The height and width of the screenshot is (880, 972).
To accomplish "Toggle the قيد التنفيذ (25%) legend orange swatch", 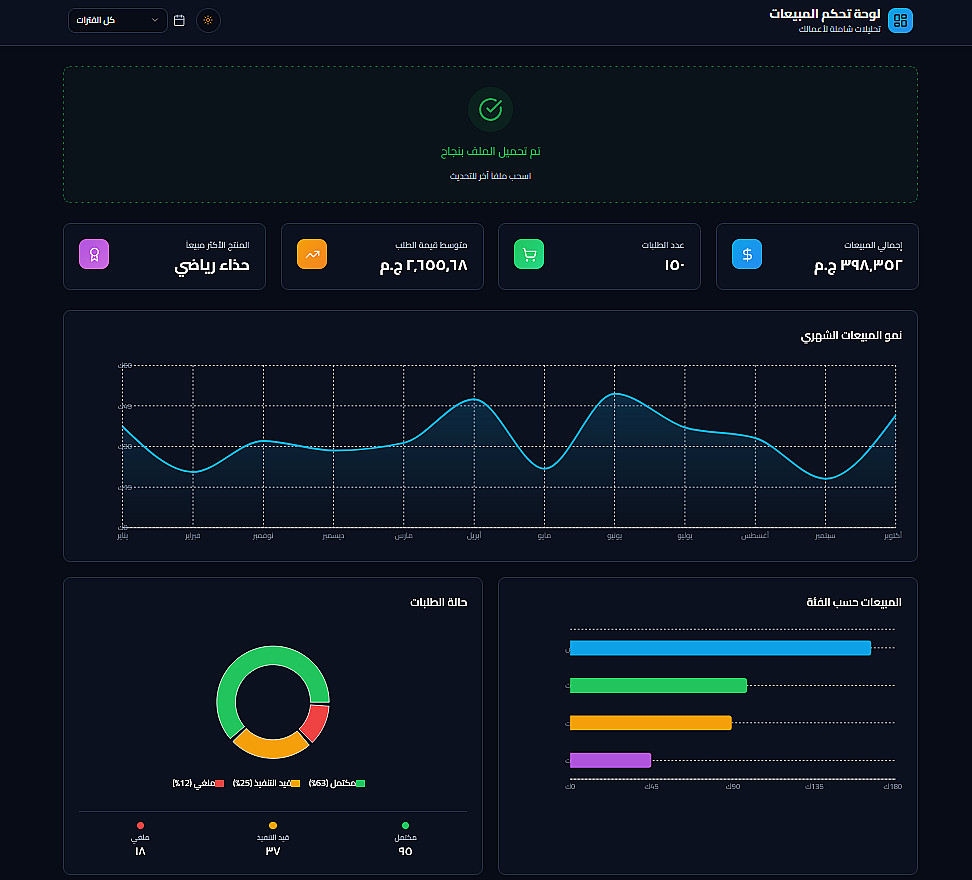I will (x=296, y=783).
